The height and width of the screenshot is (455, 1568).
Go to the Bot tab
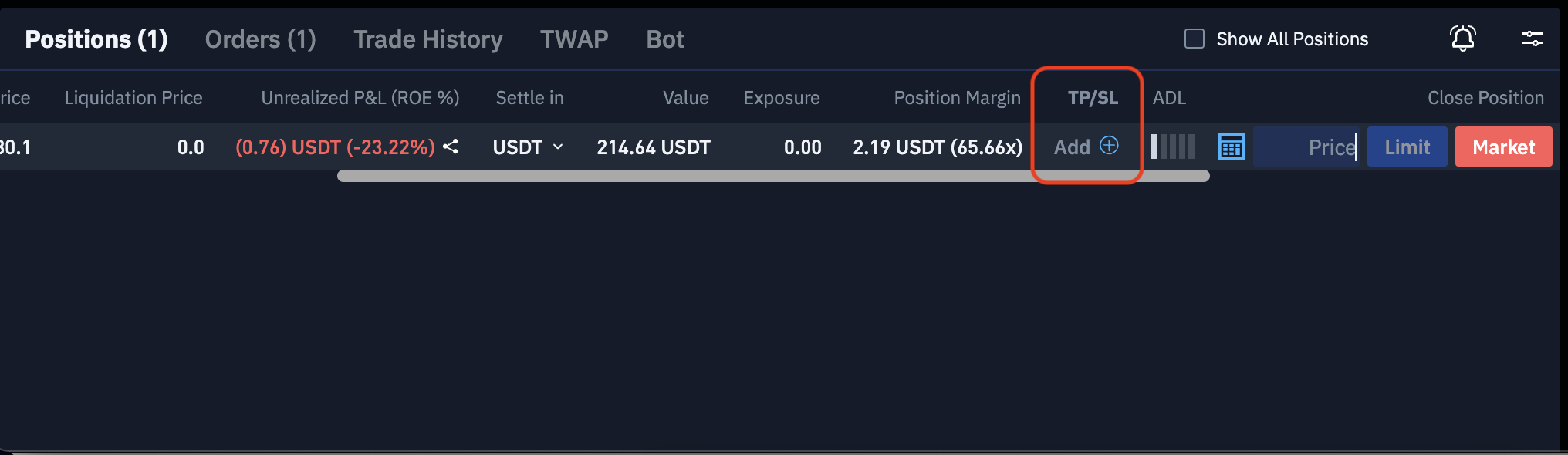pos(664,39)
